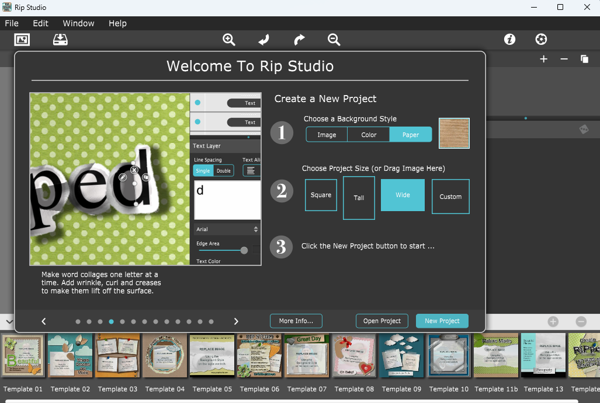Choose the Square project size

[321, 195]
